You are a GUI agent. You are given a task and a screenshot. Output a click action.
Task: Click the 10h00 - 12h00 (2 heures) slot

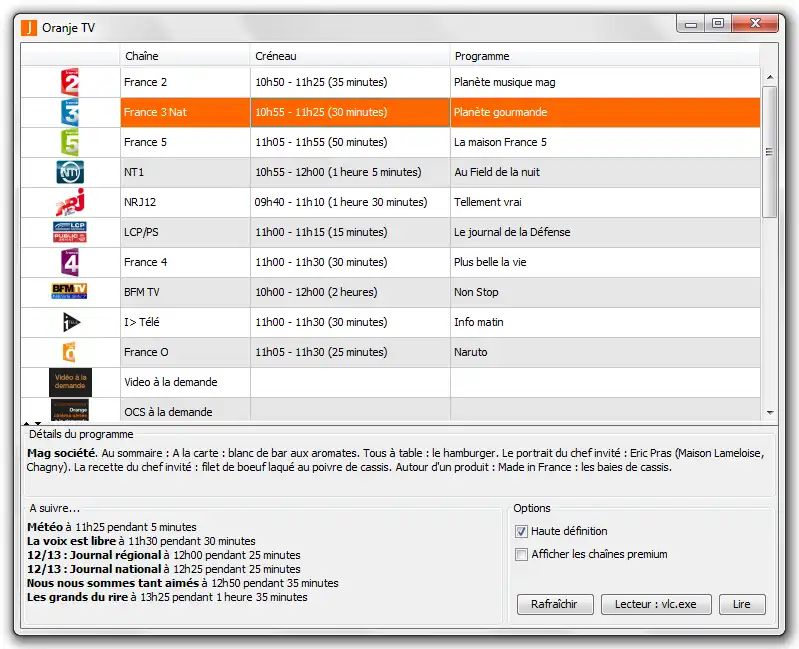(350, 292)
